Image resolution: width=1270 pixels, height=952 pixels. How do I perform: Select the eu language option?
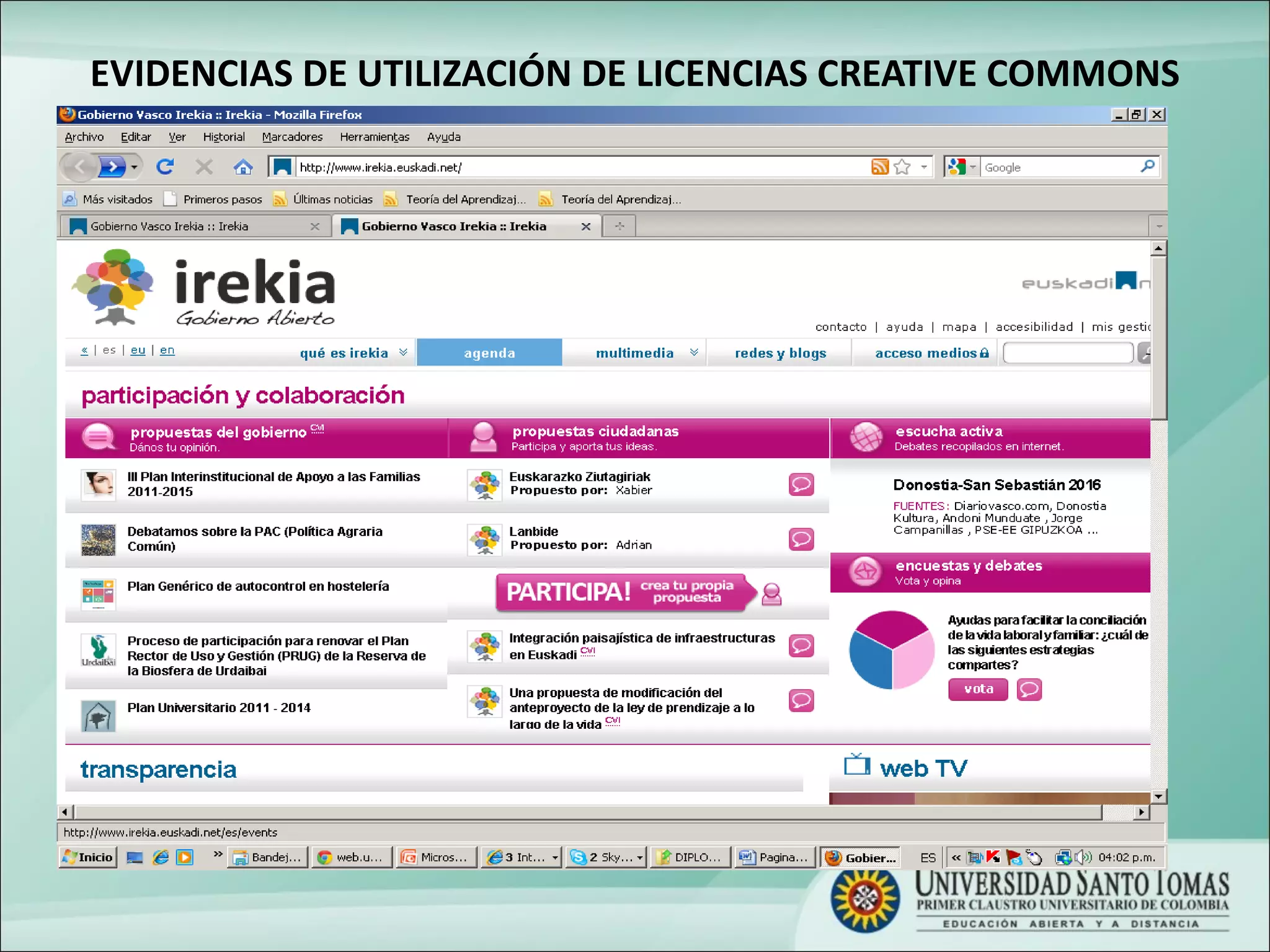pyautogui.click(x=138, y=350)
